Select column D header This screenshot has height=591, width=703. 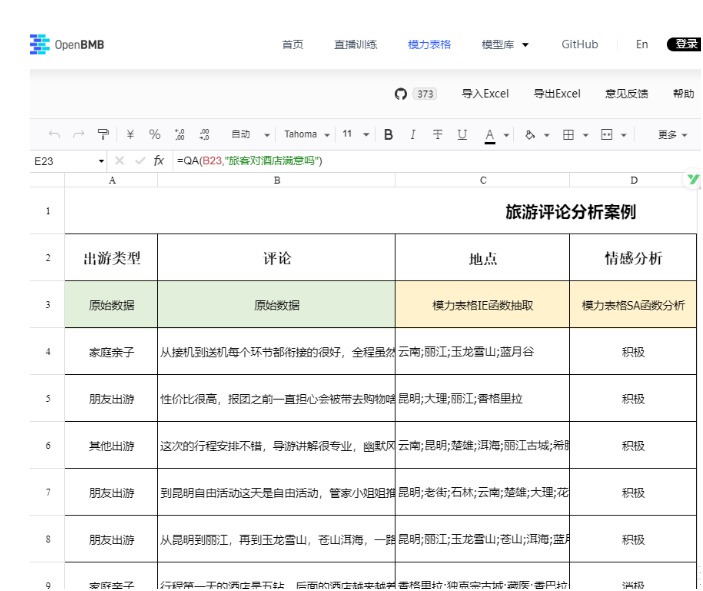633,180
